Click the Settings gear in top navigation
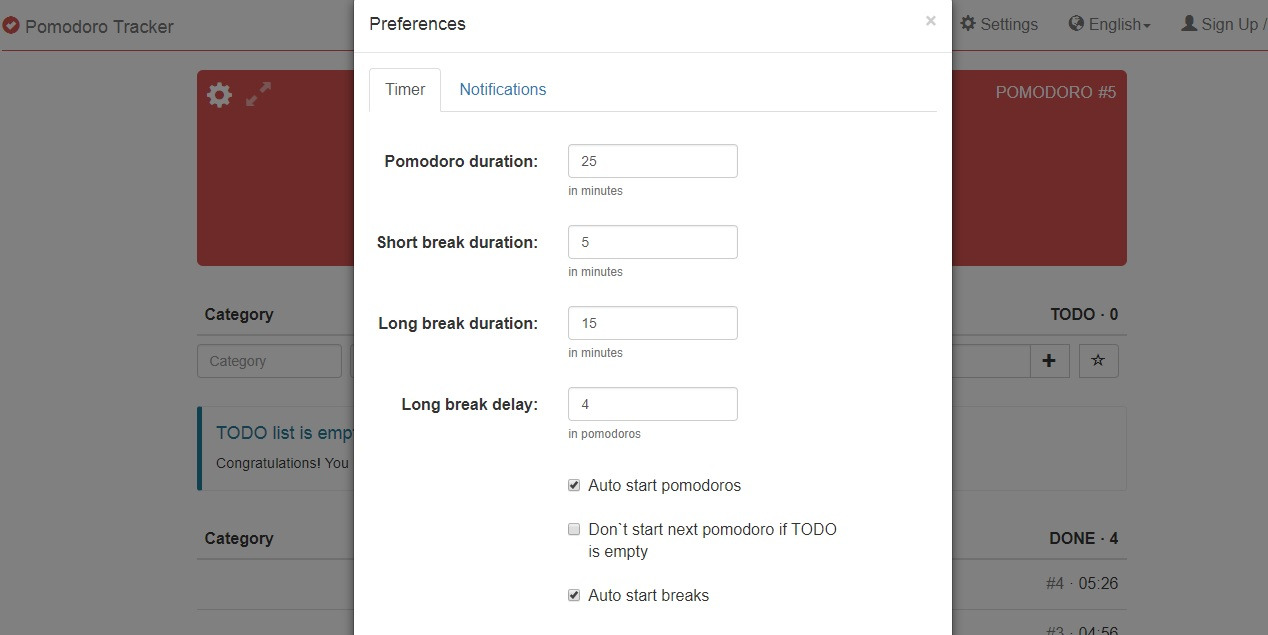This screenshot has height=635, width=1268. [968, 23]
